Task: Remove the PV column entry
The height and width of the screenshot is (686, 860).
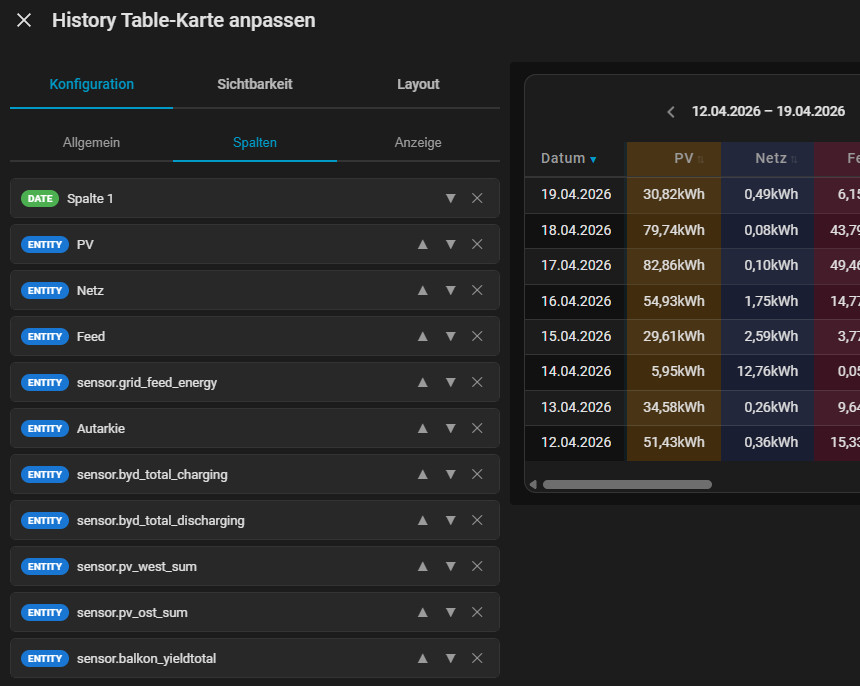Action: 477,244
